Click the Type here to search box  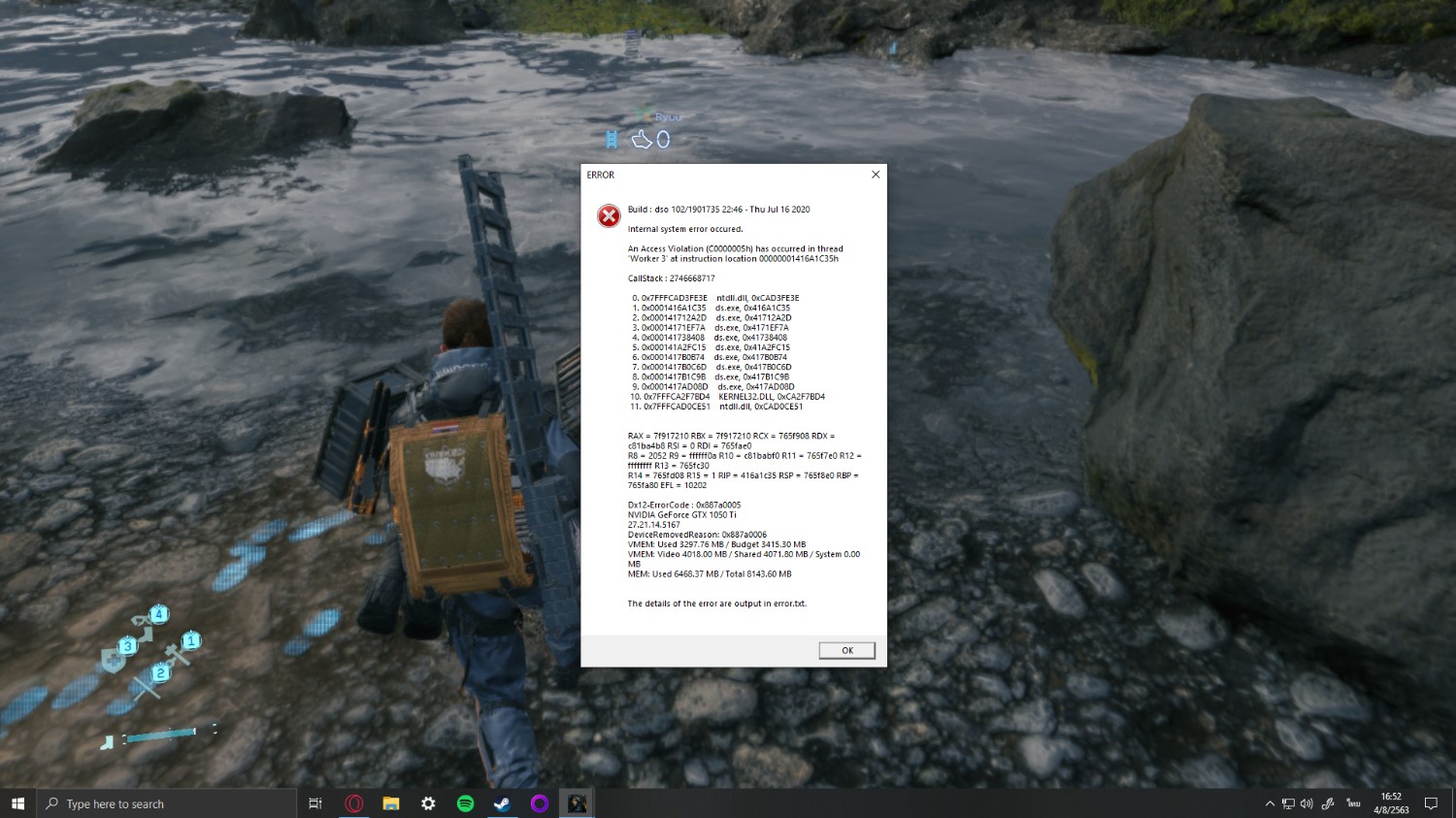tap(166, 803)
